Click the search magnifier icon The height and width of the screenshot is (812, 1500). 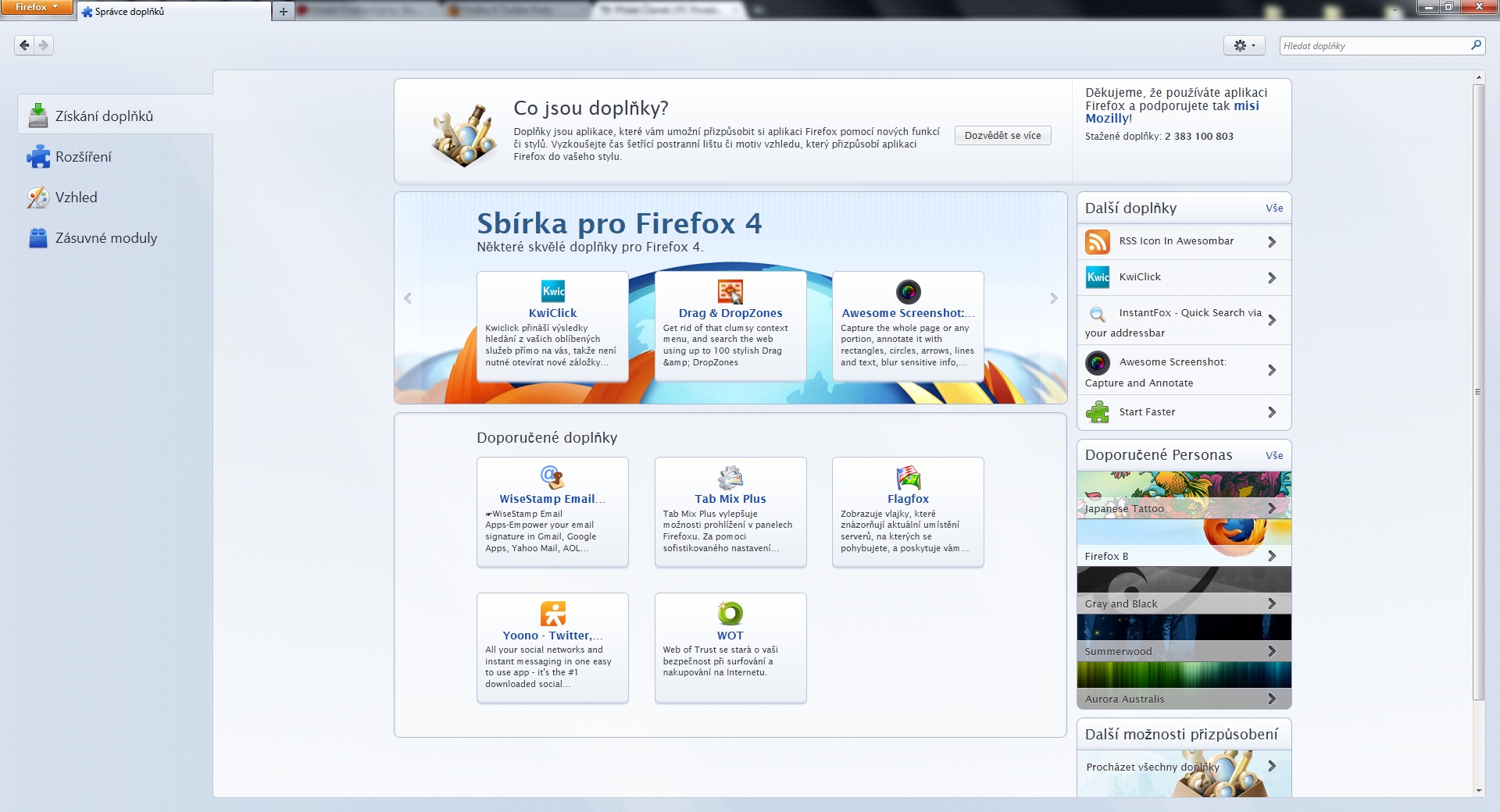coord(1475,45)
